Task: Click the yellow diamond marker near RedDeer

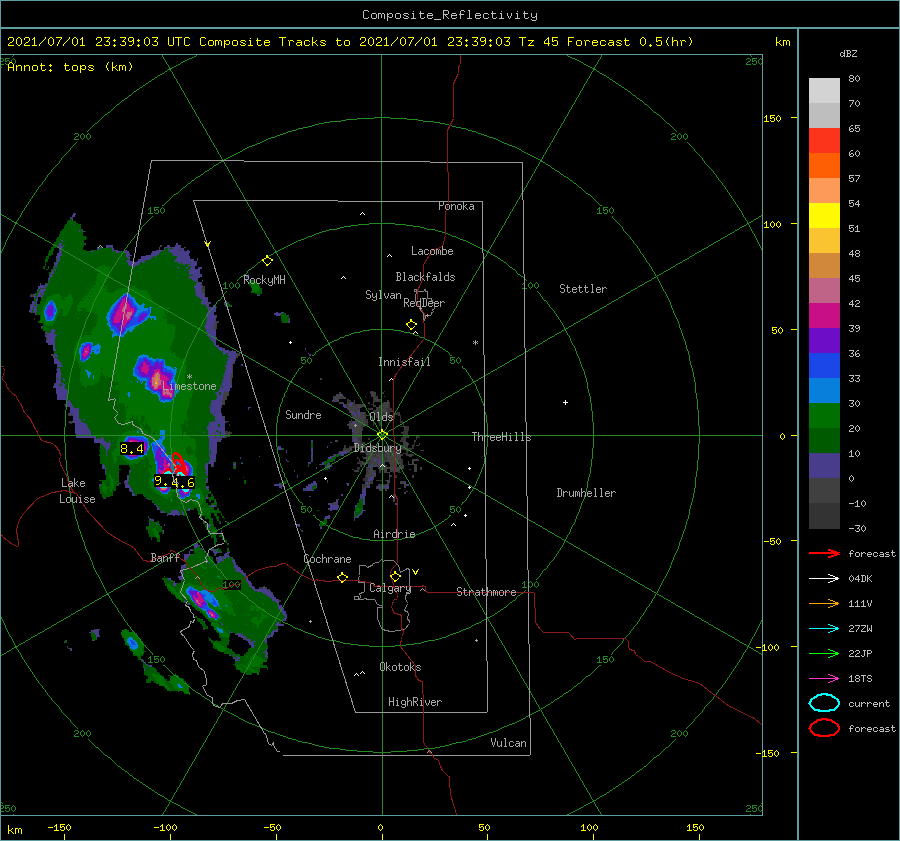Action: pyautogui.click(x=412, y=325)
